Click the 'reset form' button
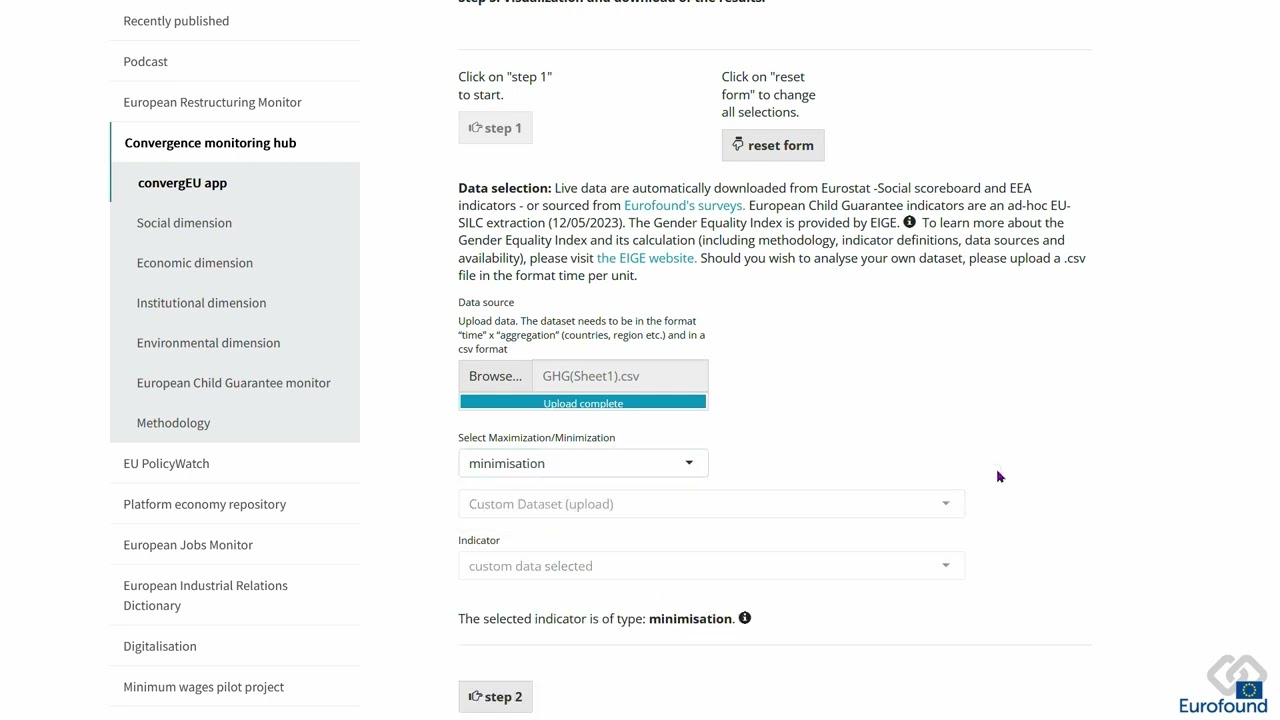This screenshot has width=1280, height=720. [772, 144]
